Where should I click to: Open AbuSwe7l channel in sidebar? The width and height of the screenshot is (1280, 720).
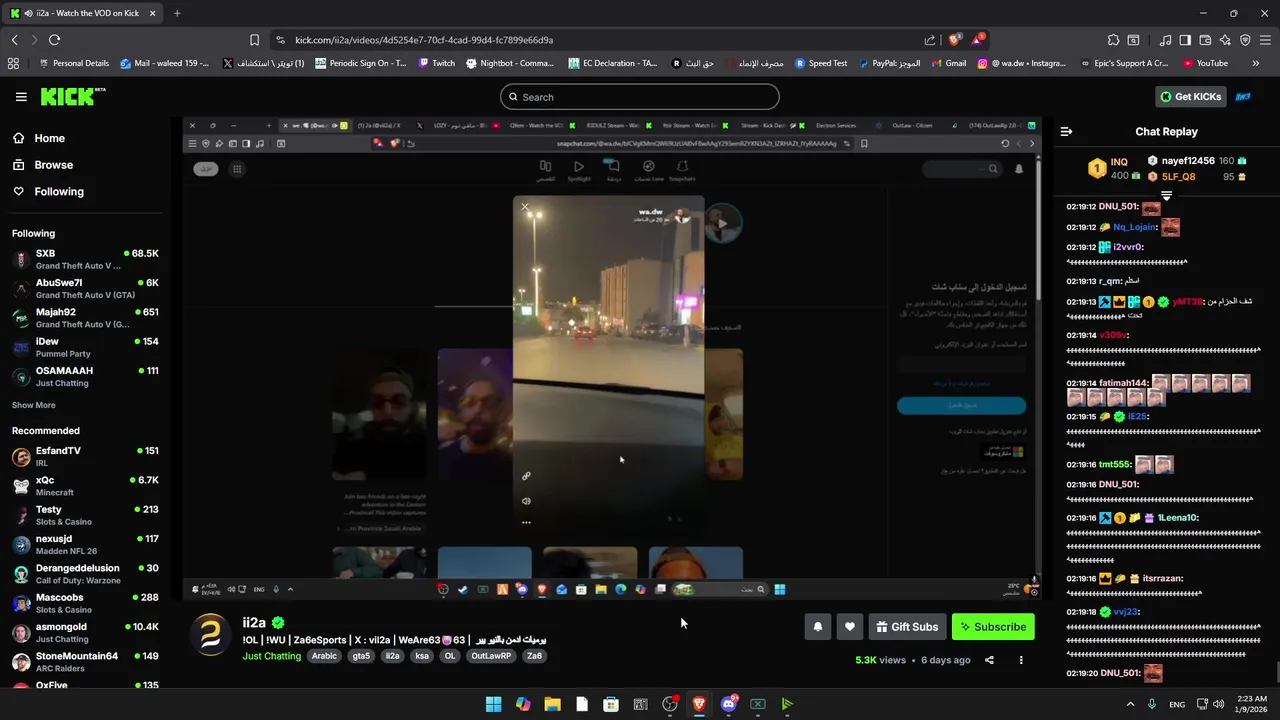click(85, 289)
